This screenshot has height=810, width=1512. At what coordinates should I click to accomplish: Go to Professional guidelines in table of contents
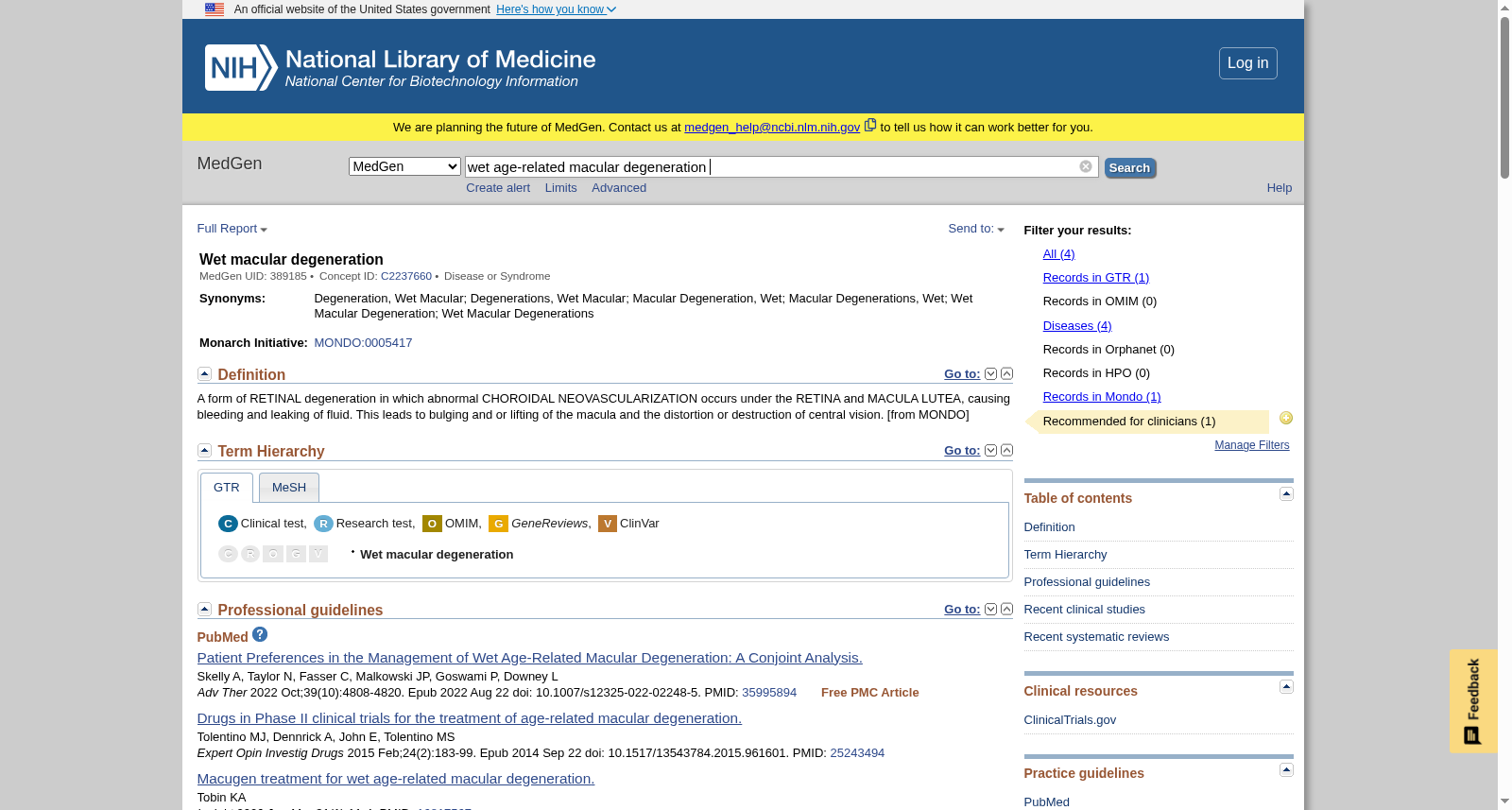pyautogui.click(x=1087, y=582)
